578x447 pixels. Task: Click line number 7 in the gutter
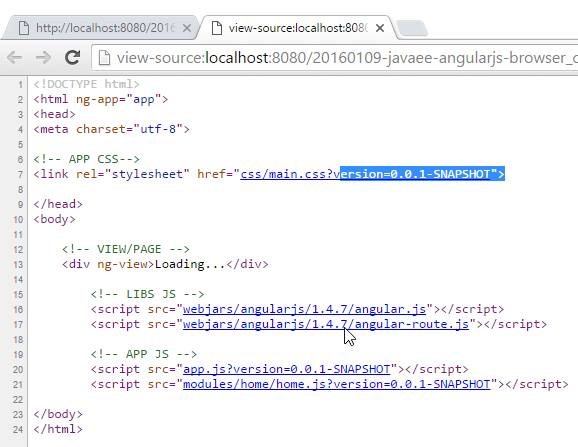tap(21, 174)
